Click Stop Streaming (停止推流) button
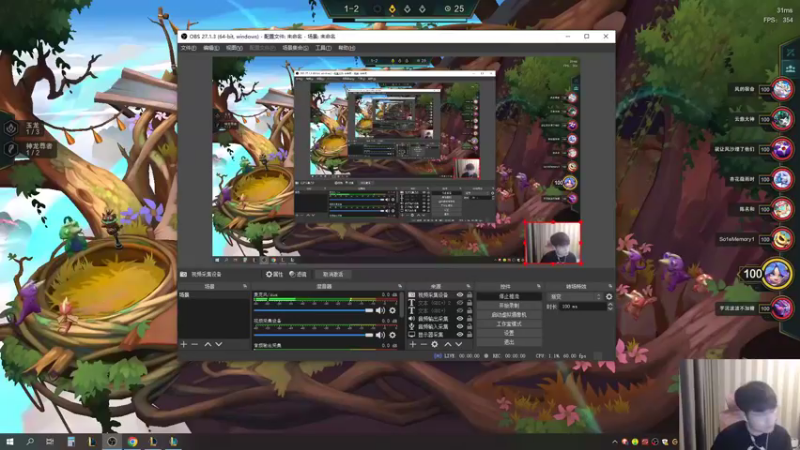The image size is (800, 450). click(509, 296)
